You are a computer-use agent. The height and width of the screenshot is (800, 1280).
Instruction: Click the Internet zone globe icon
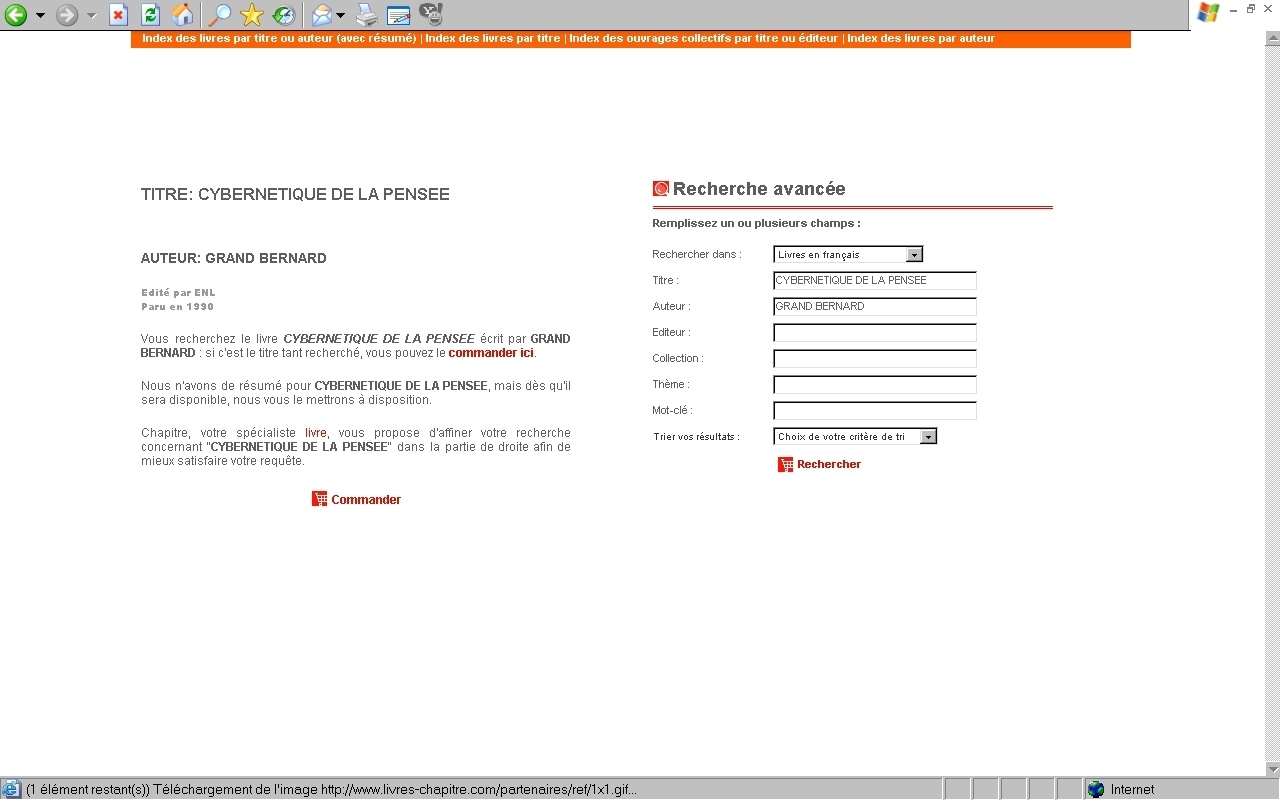tap(1096, 790)
